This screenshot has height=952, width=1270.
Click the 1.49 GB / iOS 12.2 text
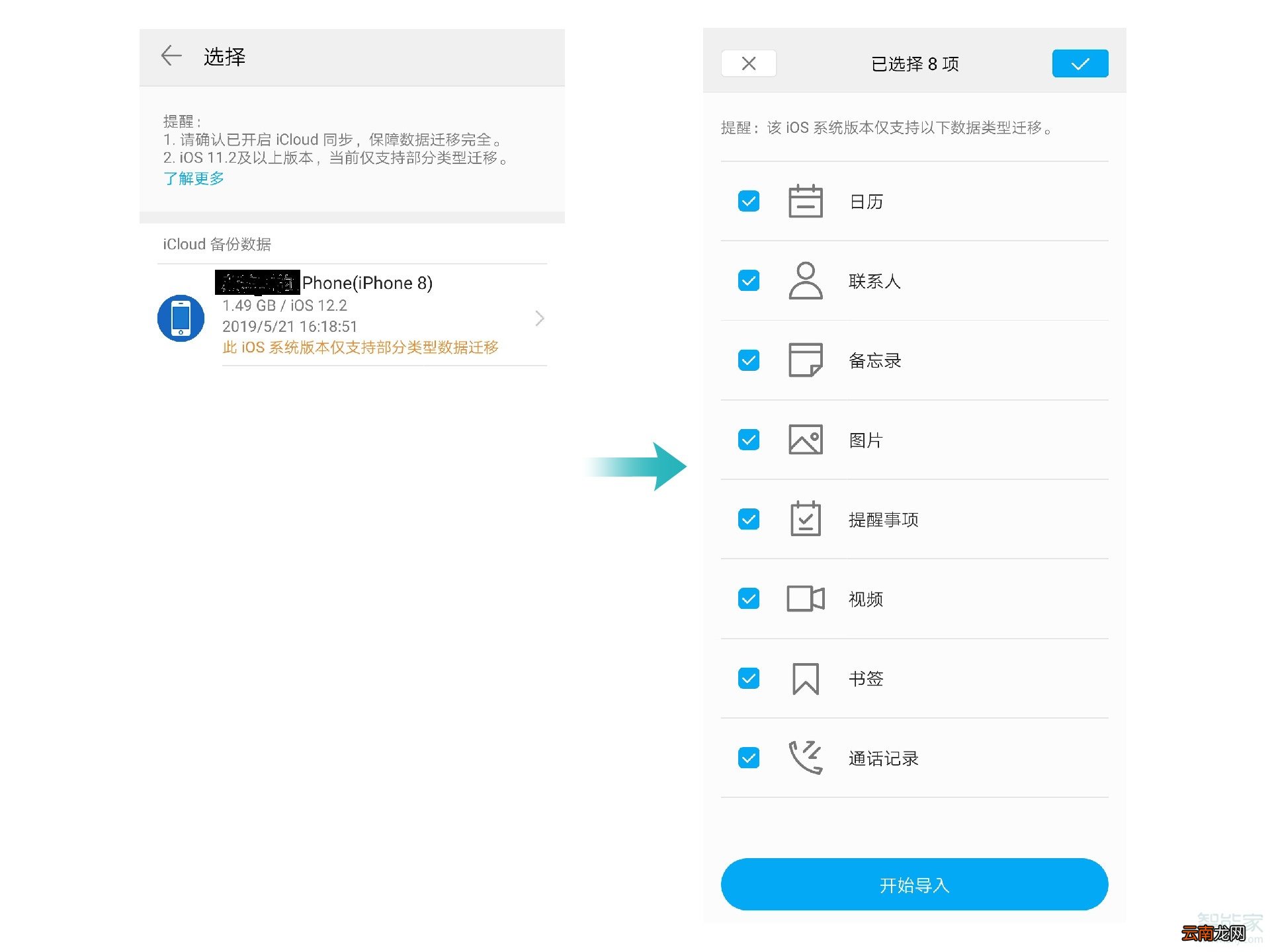pos(284,305)
